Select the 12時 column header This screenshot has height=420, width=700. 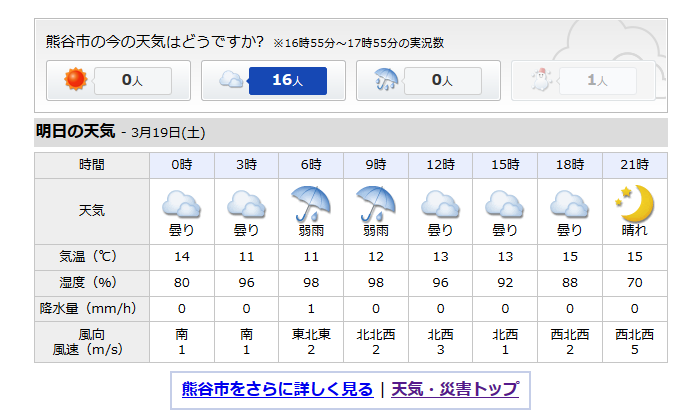tap(440, 165)
